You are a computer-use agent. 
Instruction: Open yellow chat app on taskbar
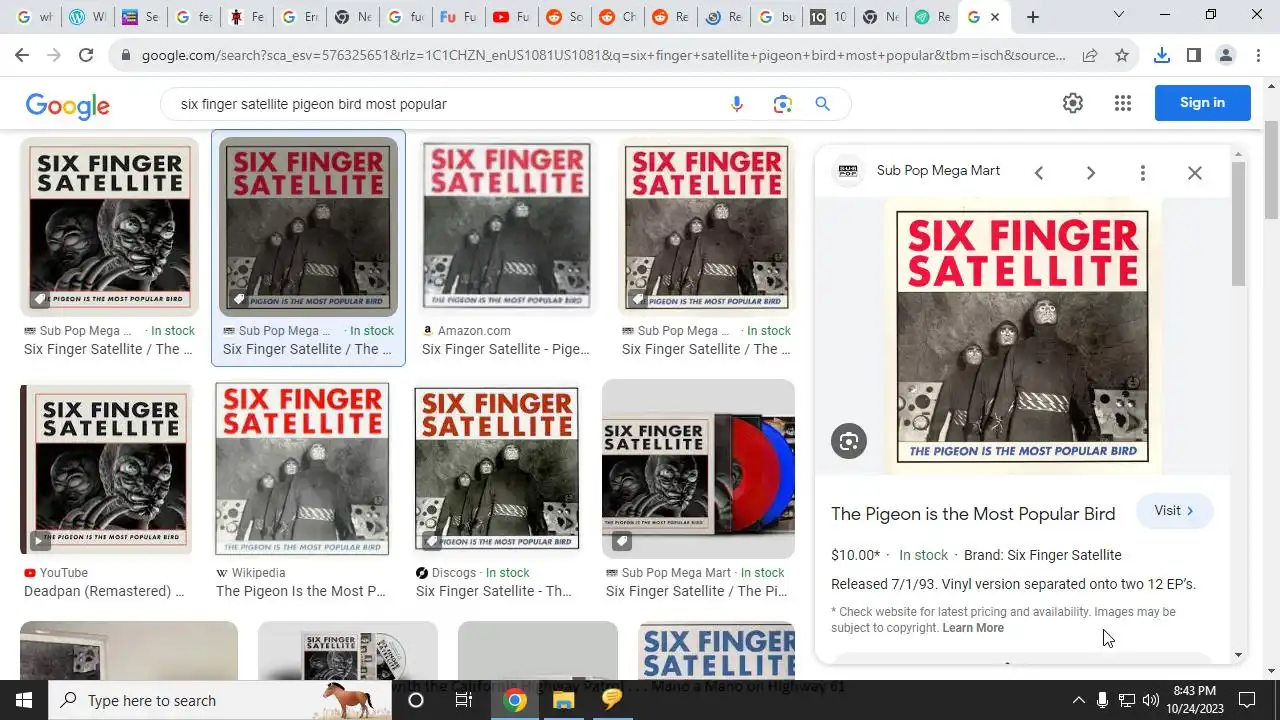point(612,700)
